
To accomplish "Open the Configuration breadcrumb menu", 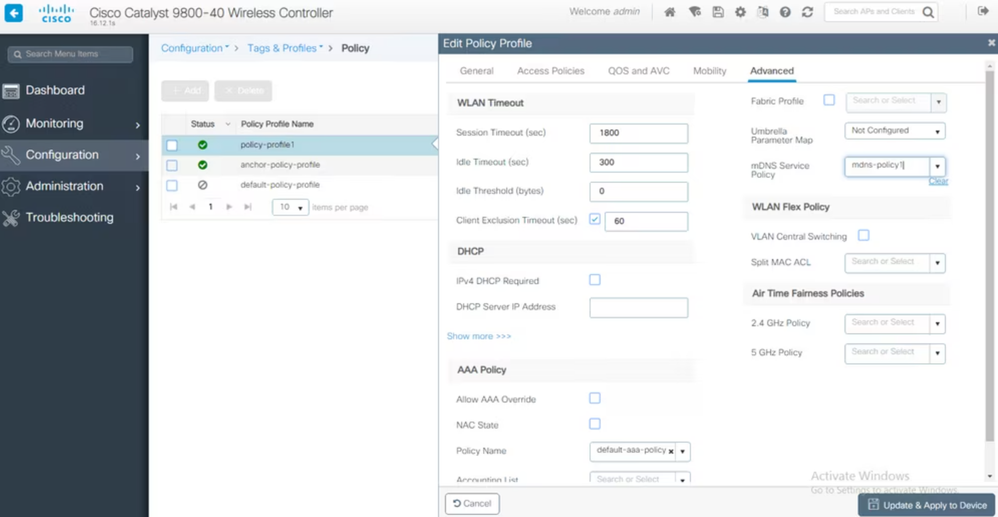I will tap(195, 48).
